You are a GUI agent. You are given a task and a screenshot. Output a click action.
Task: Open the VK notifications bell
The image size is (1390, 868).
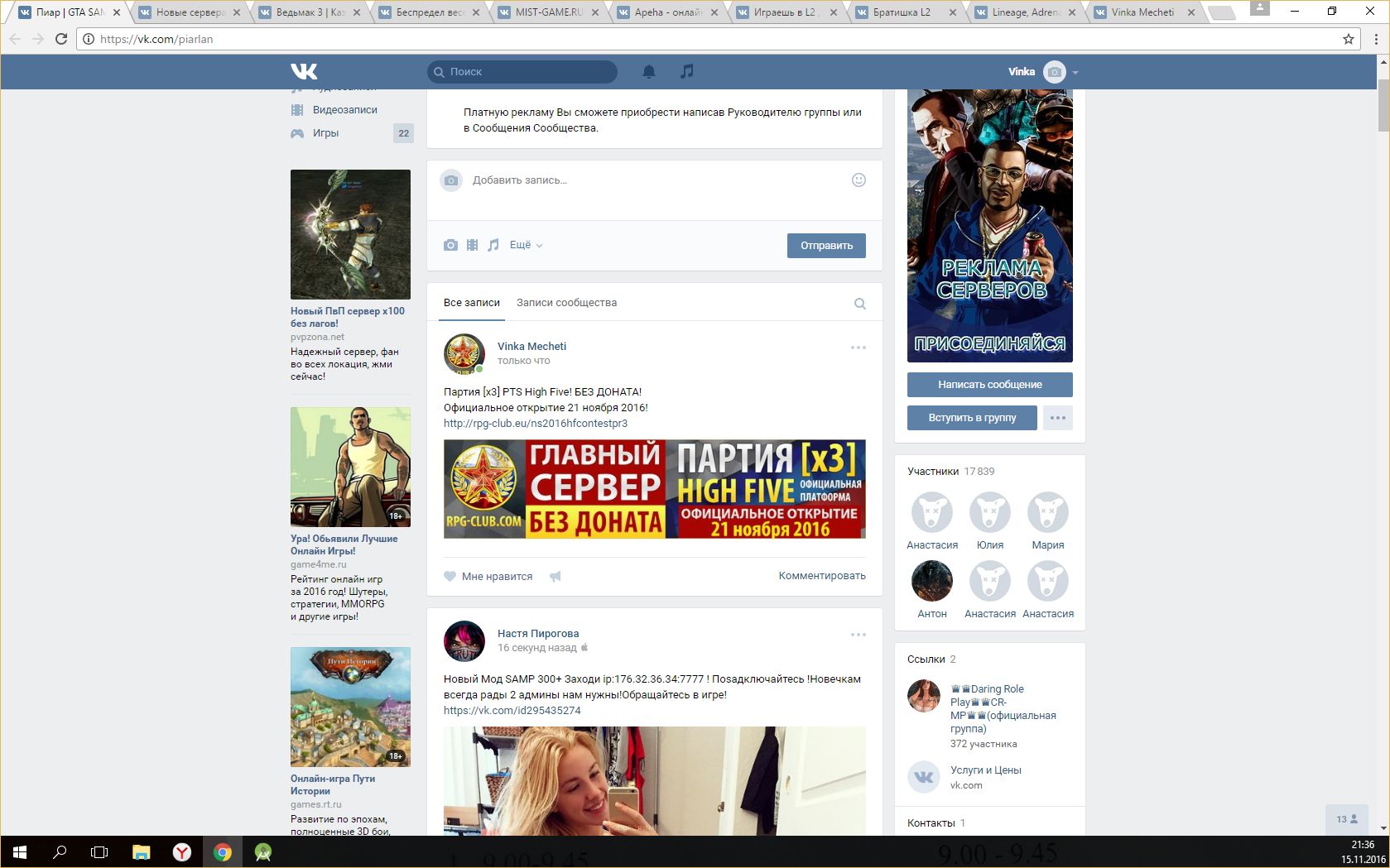[649, 72]
